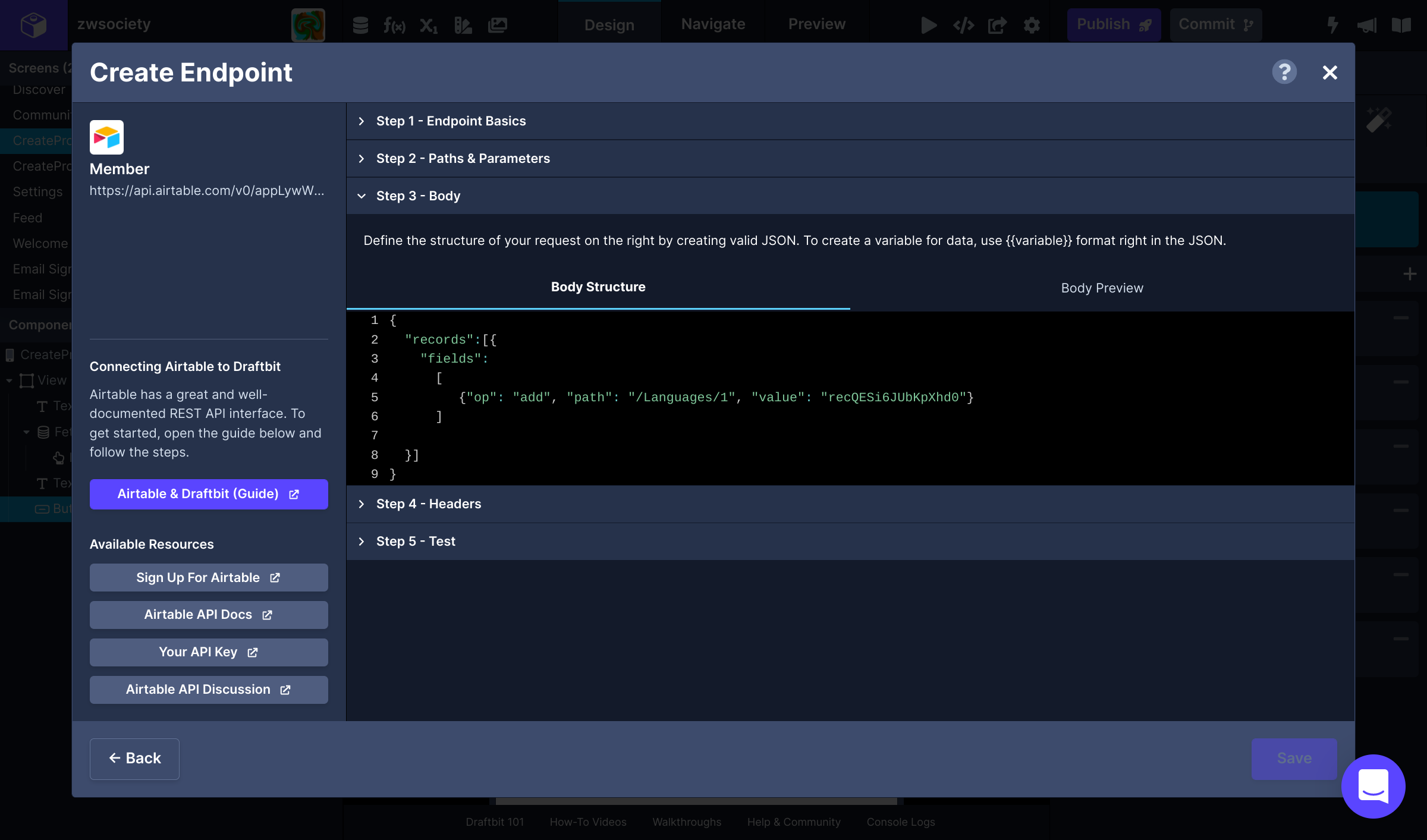Switch to the Body Preview tab
This screenshot has height=840, width=1427.
[x=1102, y=288]
